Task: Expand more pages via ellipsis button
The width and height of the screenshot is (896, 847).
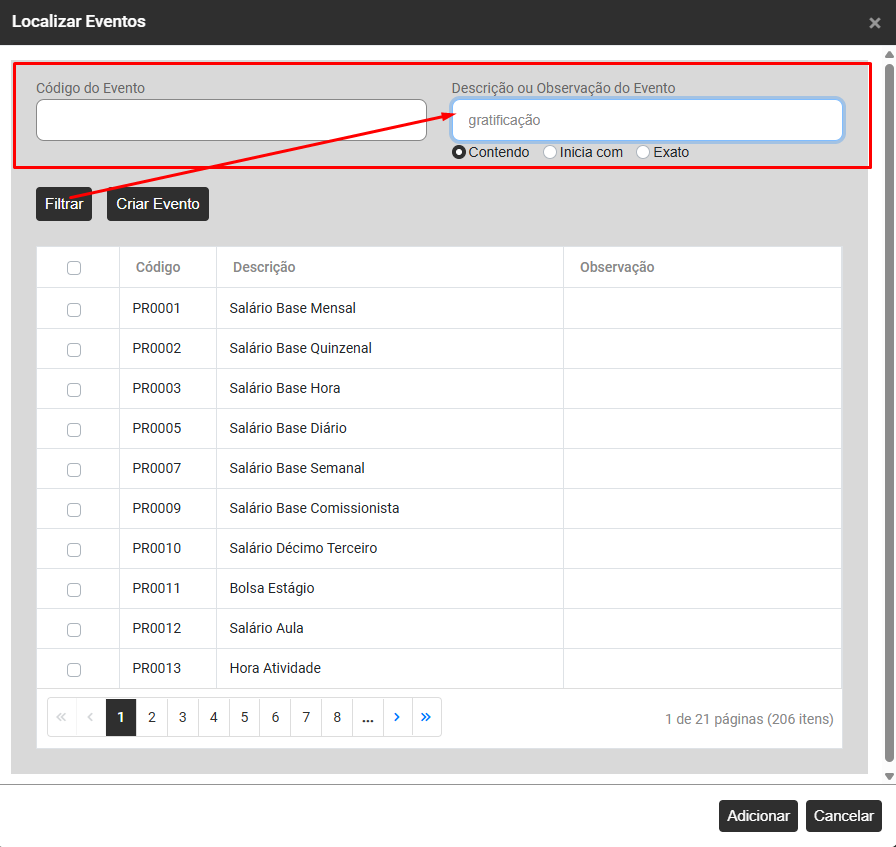Action: point(368,717)
